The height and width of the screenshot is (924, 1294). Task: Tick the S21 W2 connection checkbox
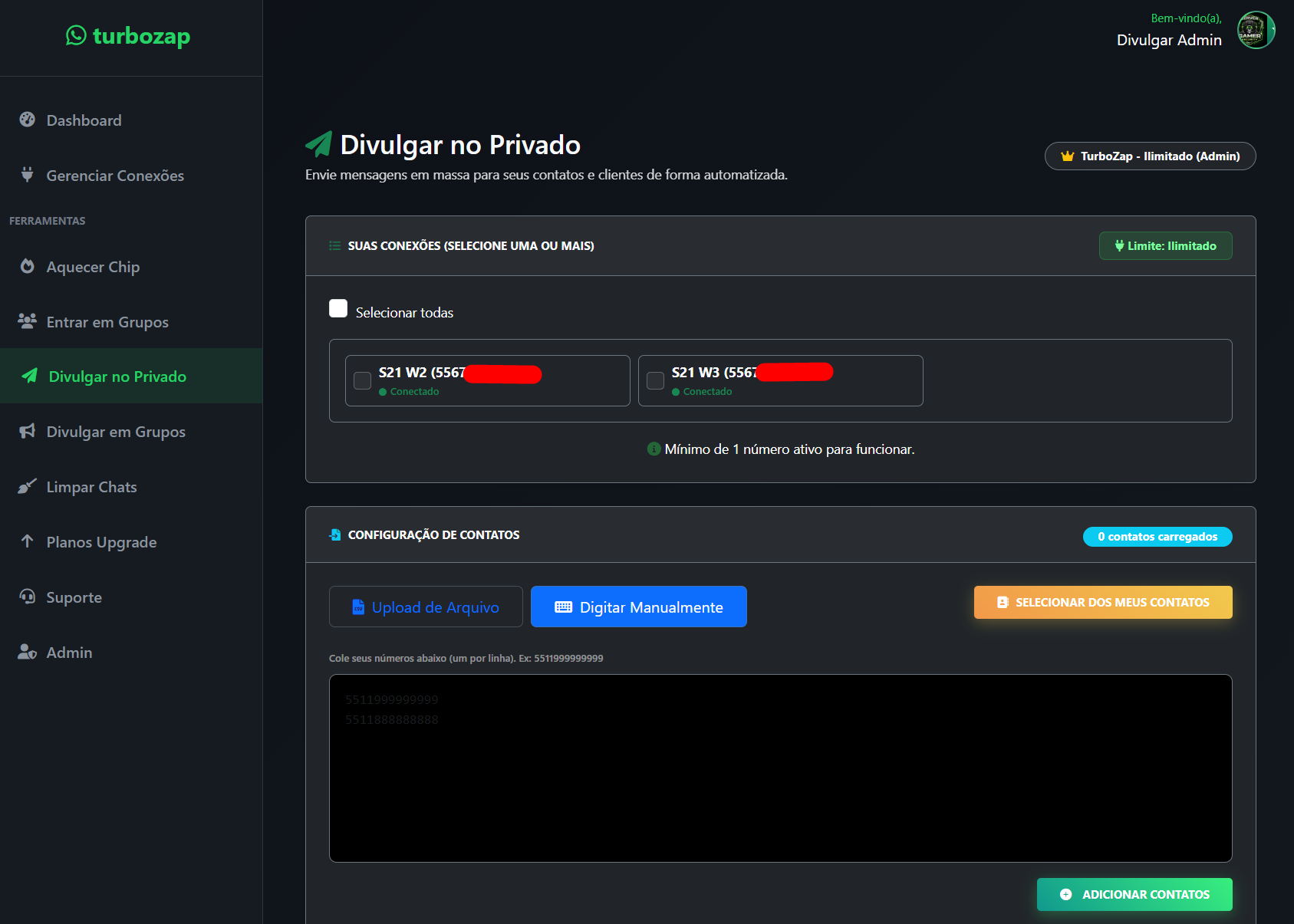point(363,380)
